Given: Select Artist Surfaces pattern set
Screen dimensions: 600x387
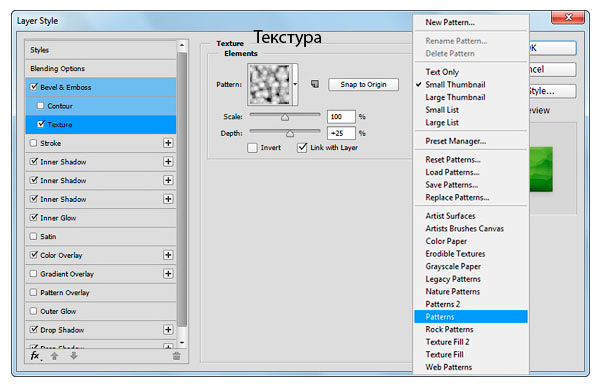Looking at the screenshot, I should point(450,216).
